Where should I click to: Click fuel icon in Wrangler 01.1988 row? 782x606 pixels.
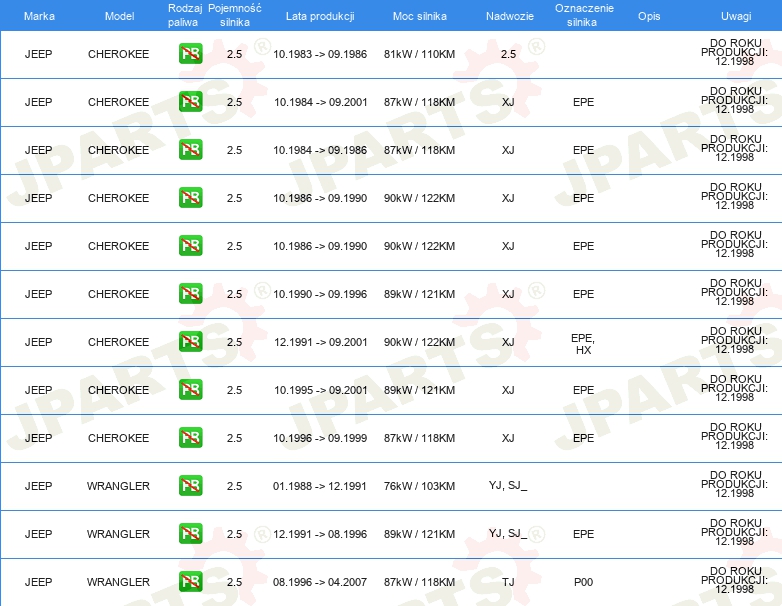(190, 486)
